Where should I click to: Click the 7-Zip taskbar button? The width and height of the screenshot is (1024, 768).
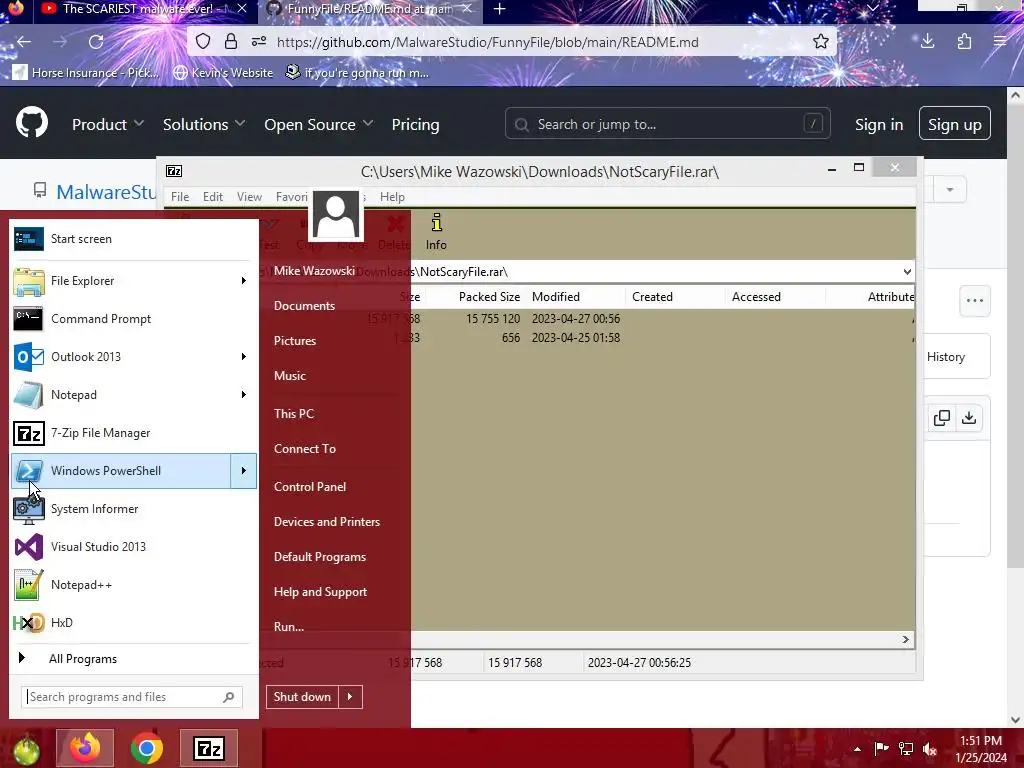click(209, 748)
